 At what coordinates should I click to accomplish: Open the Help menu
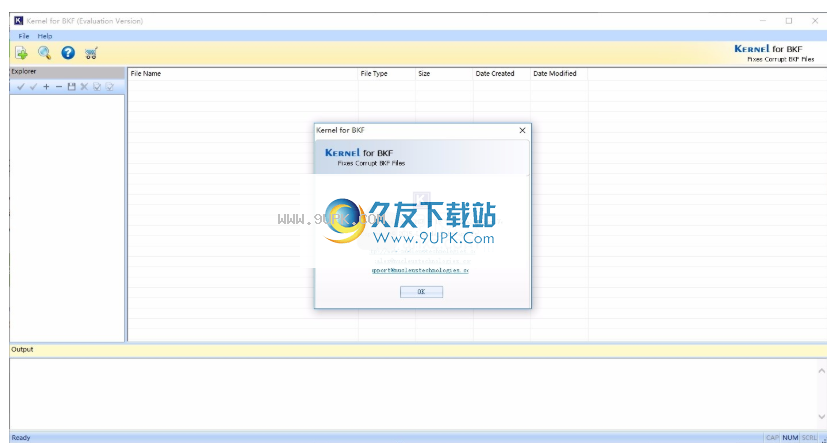45,36
